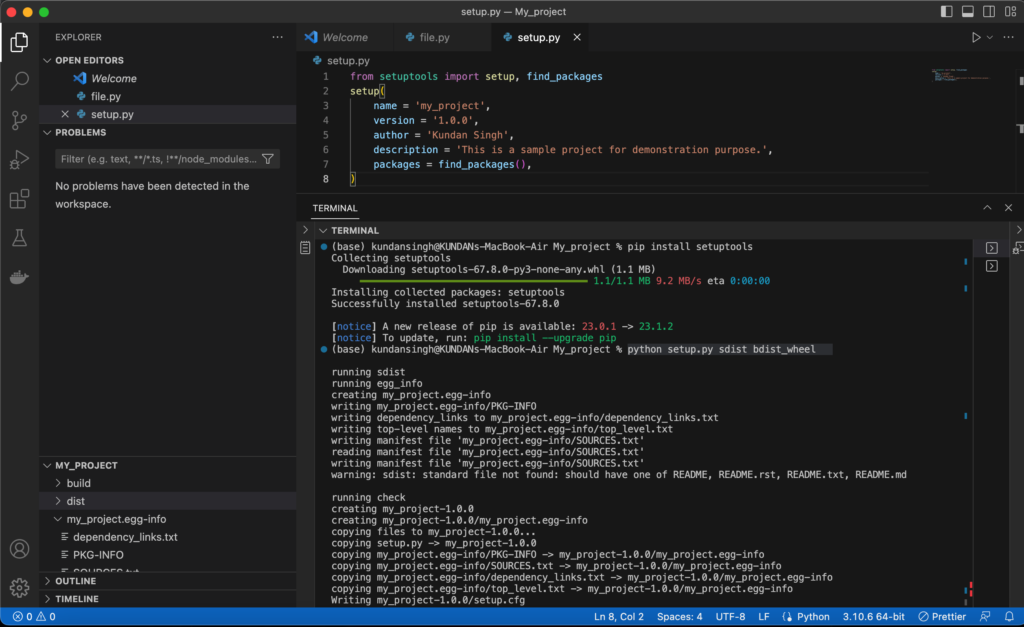The height and width of the screenshot is (627, 1024).
Task: Switch to the Welcome editor tab
Action: 344,37
